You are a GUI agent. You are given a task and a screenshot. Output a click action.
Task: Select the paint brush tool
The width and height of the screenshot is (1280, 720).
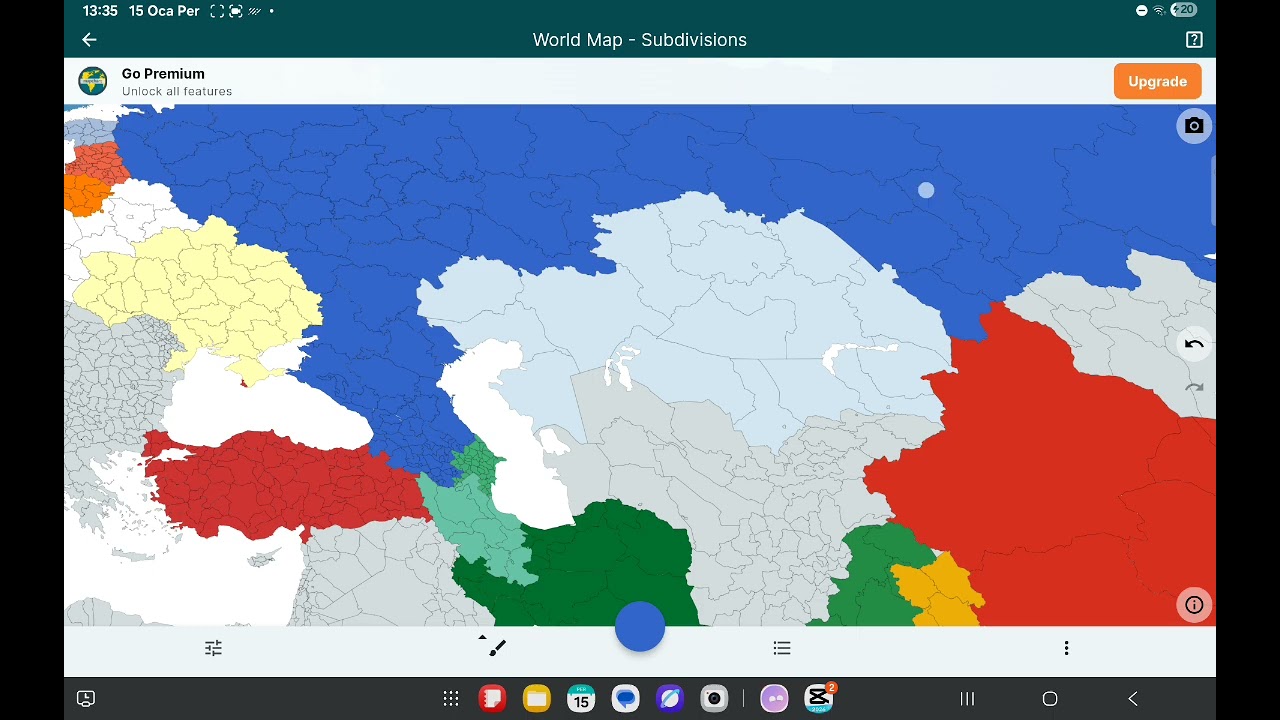click(495, 647)
